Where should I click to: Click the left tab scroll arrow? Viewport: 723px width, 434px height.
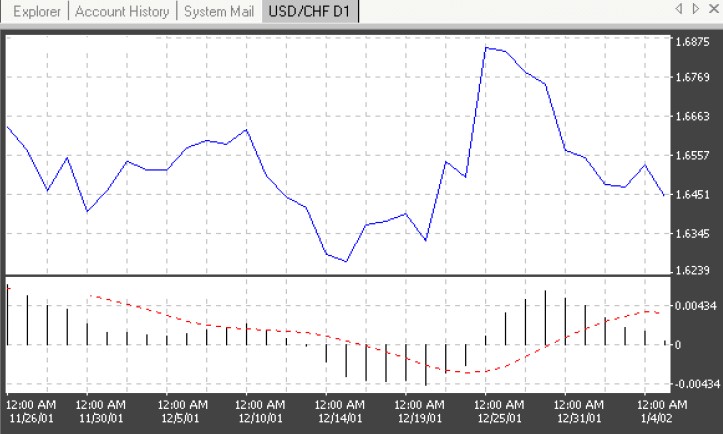pos(678,9)
